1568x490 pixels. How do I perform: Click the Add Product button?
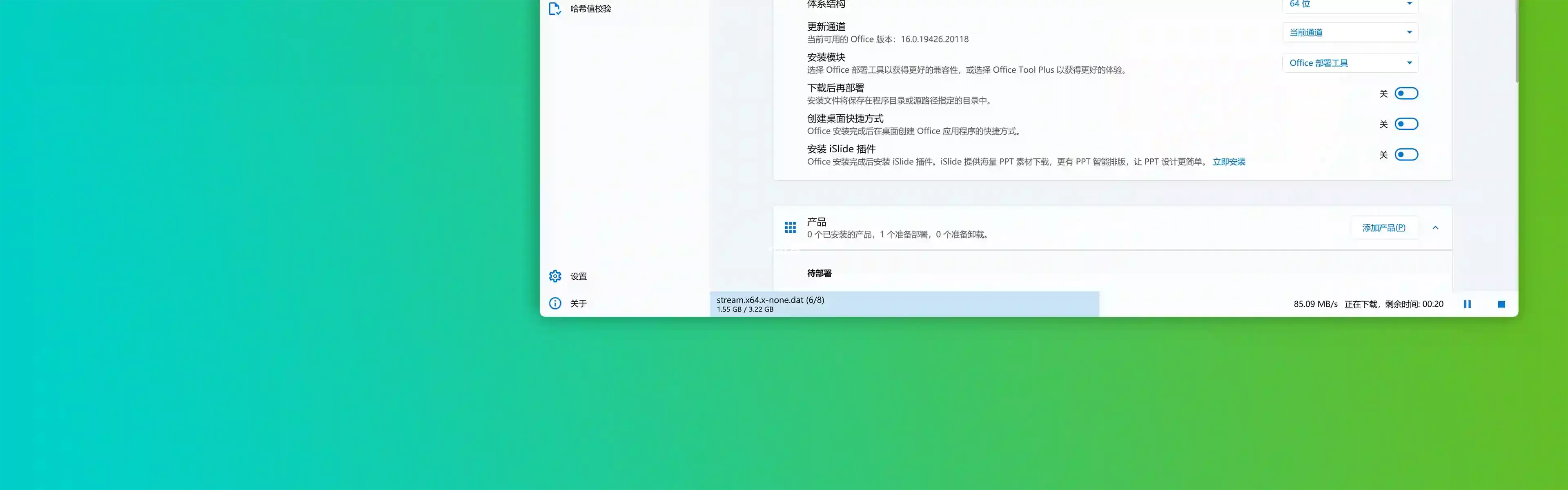1383,228
